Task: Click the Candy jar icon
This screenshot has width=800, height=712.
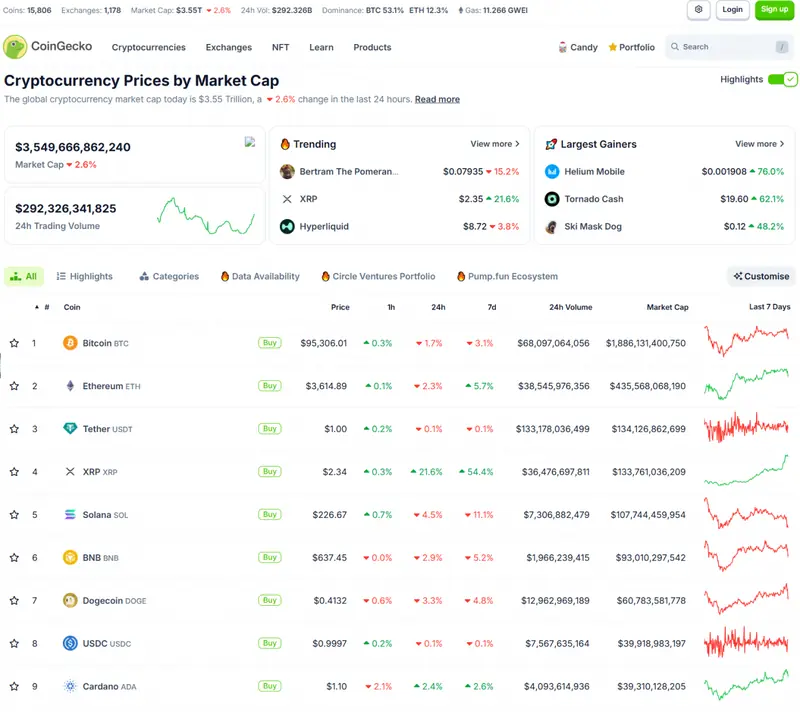Action: (562, 47)
